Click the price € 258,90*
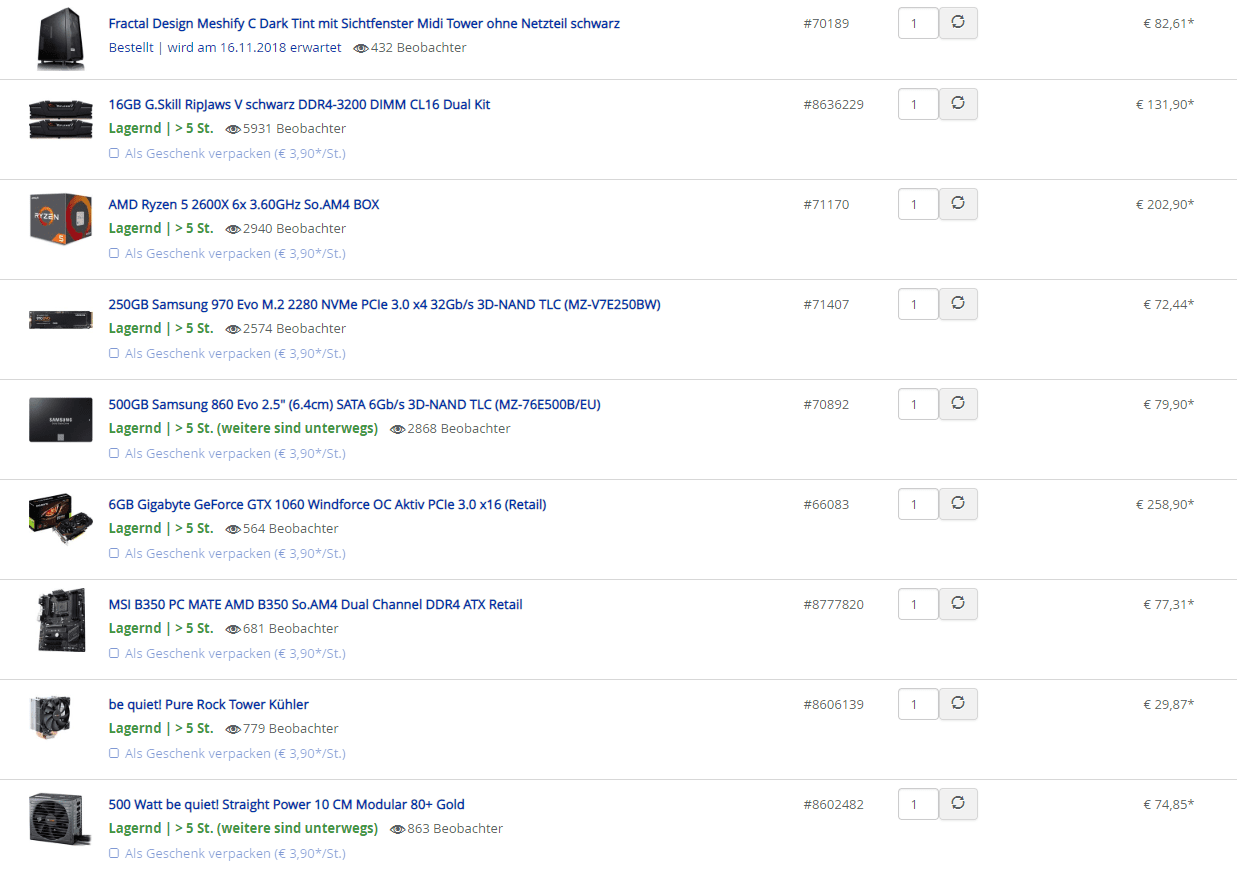 point(1165,504)
